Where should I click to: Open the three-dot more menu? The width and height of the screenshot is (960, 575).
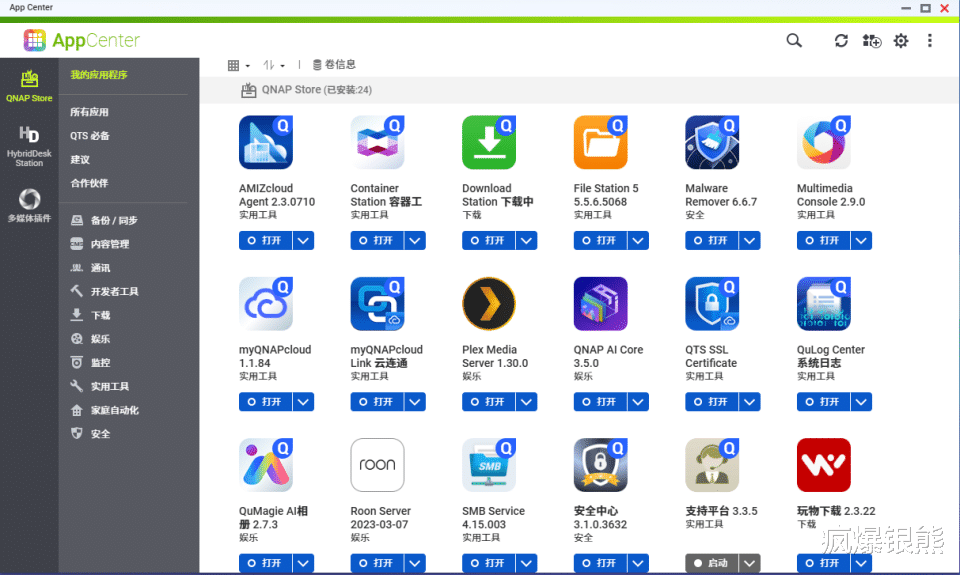point(929,40)
